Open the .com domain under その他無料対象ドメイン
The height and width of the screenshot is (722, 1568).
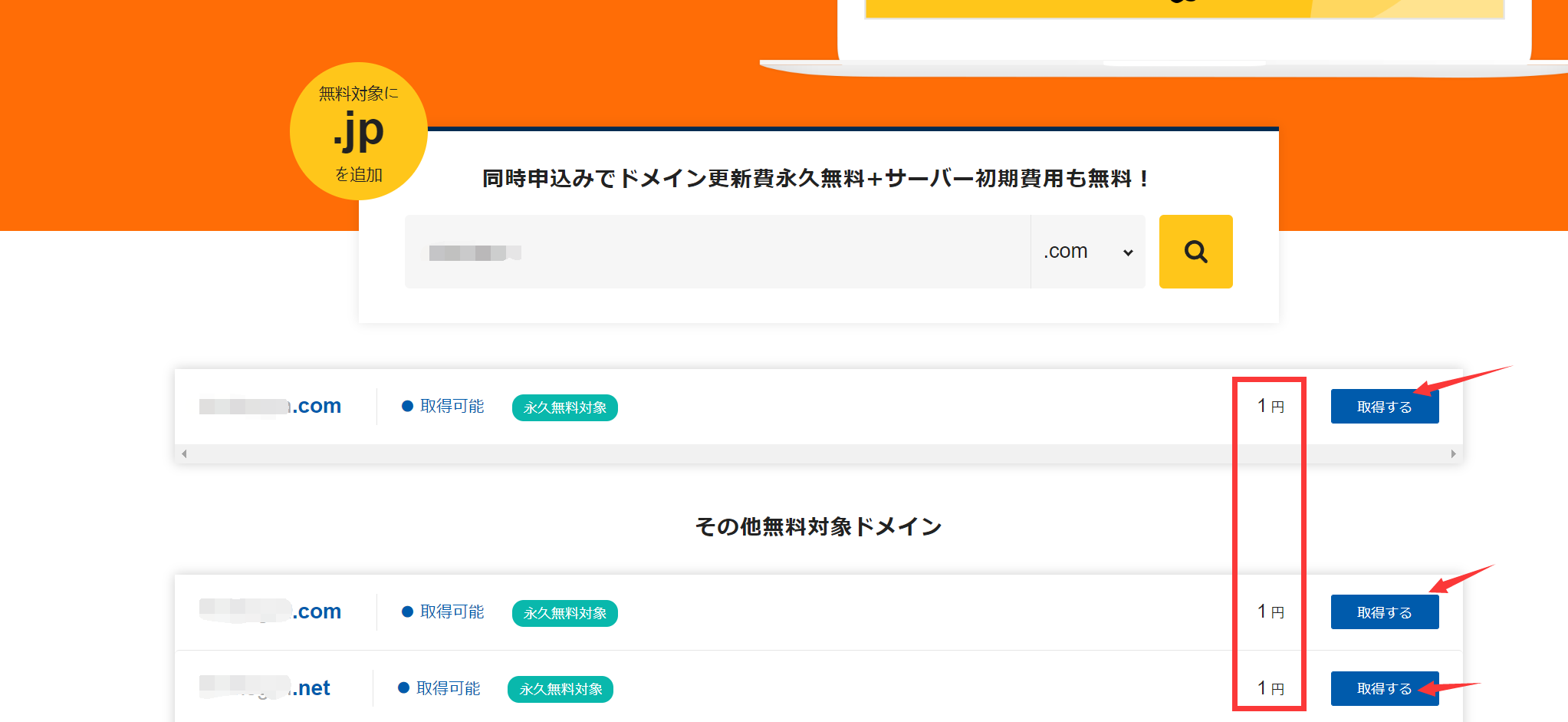pyautogui.click(x=271, y=612)
